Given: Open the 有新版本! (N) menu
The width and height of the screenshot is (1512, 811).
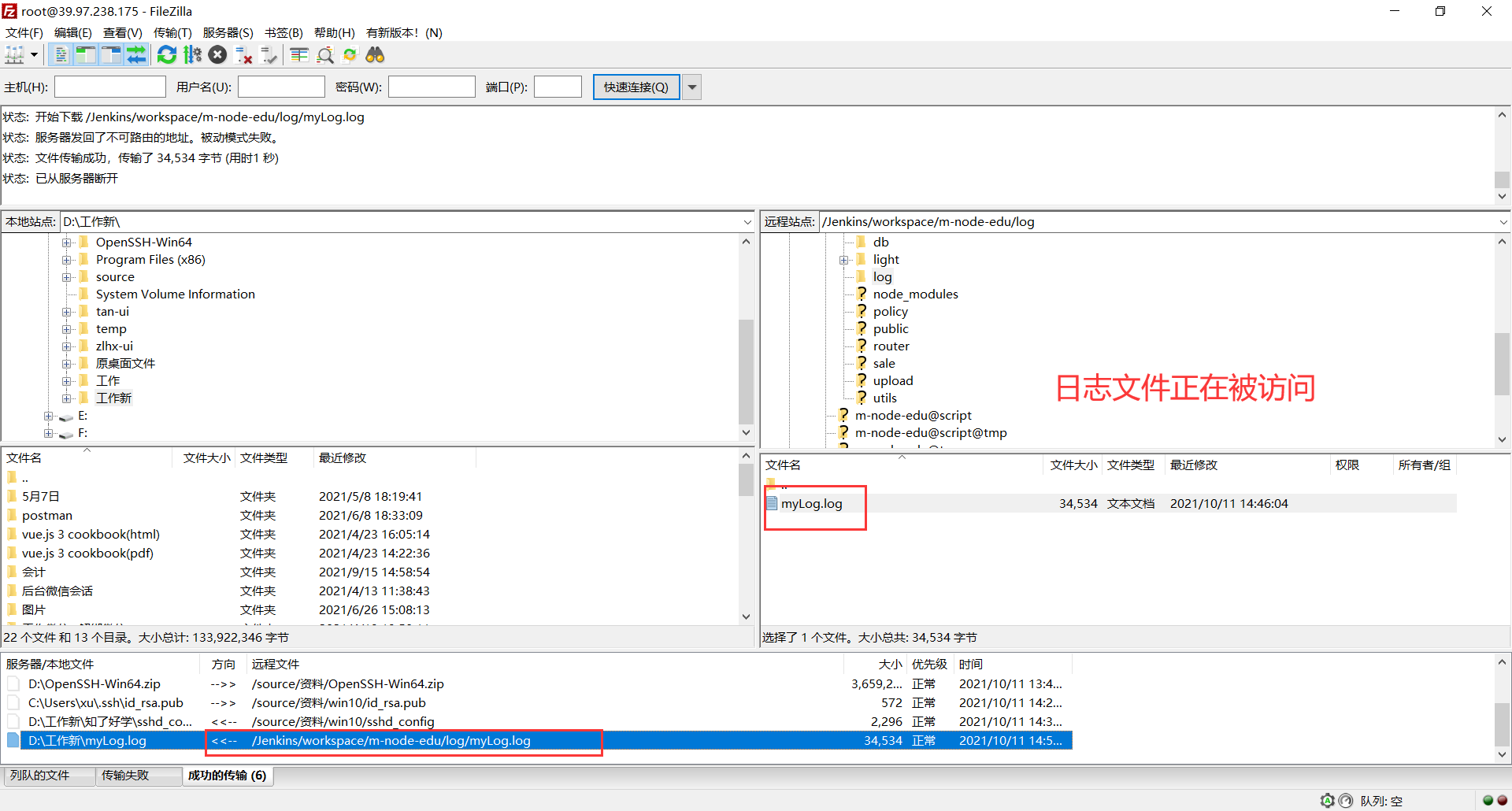Looking at the screenshot, I should (x=405, y=33).
